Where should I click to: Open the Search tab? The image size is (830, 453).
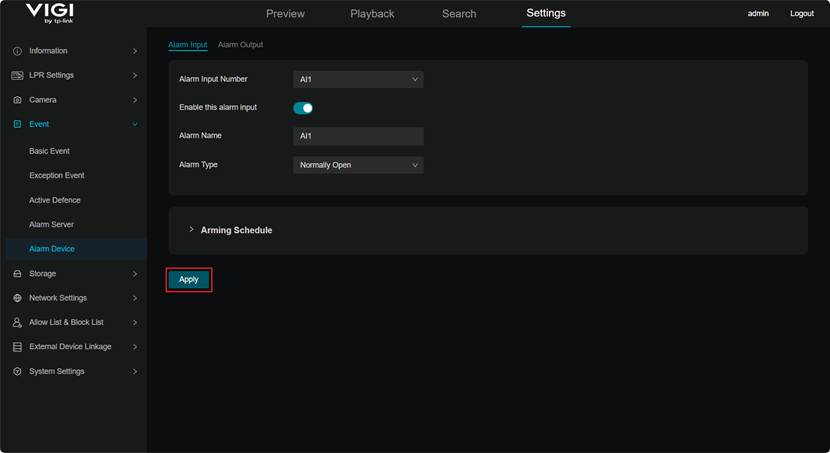(x=459, y=14)
